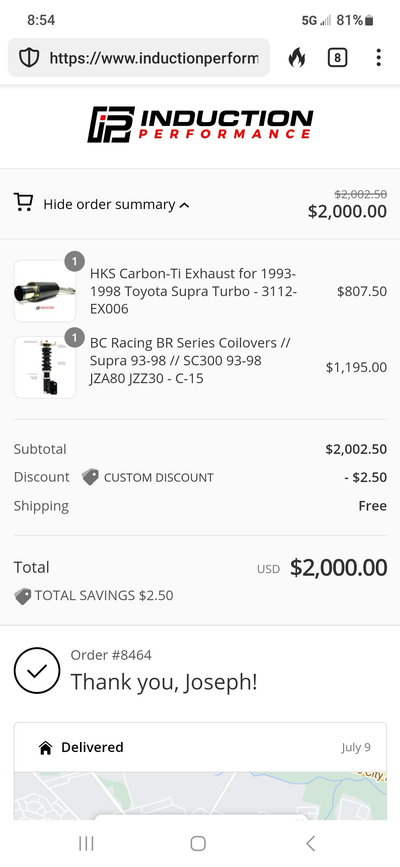400x867 pixels.
Task: Tap the Custom Discount tag icon
Action: click(90, 477)
